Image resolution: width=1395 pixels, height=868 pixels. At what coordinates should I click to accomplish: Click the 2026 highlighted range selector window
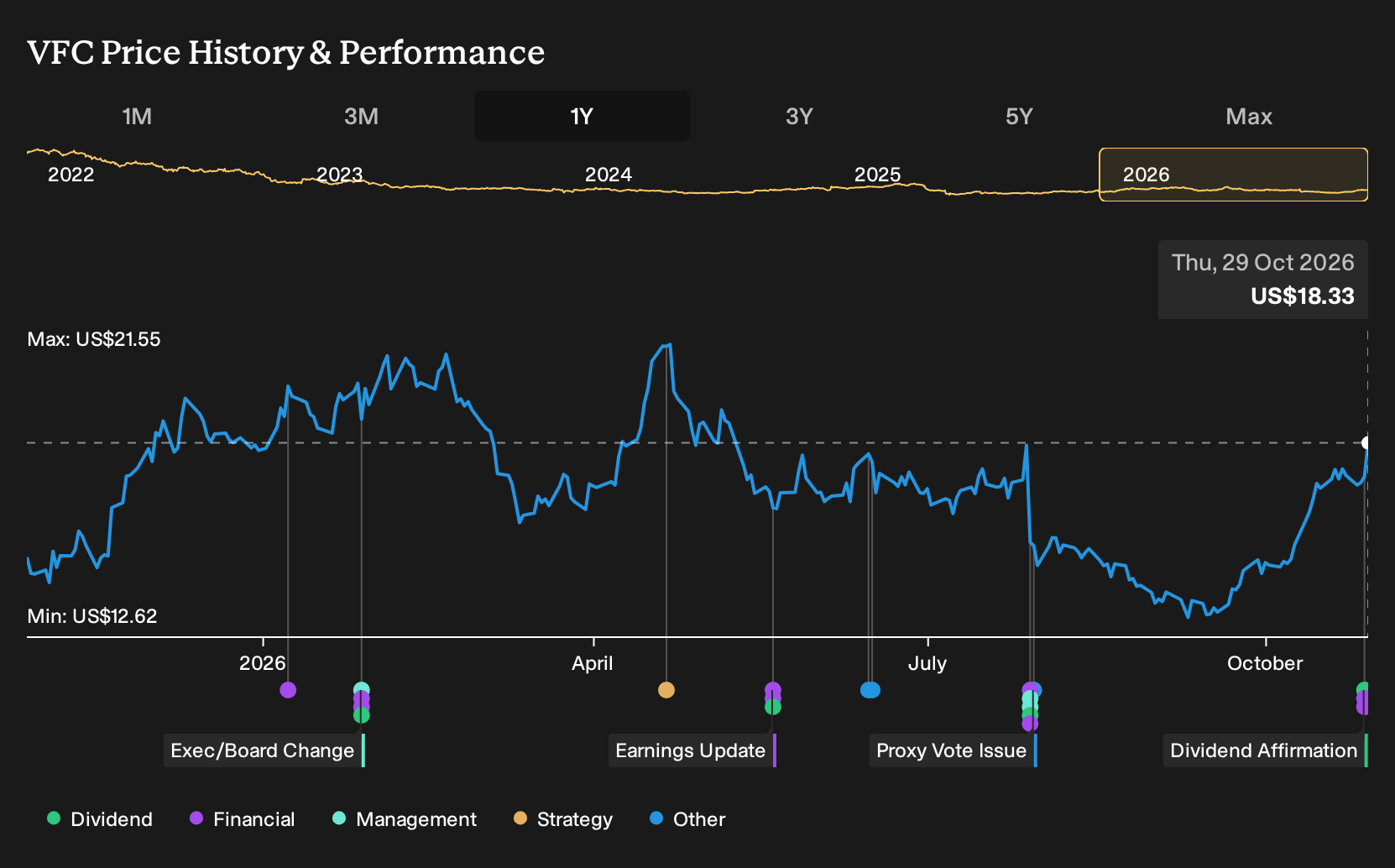(x=1233, y=175)
